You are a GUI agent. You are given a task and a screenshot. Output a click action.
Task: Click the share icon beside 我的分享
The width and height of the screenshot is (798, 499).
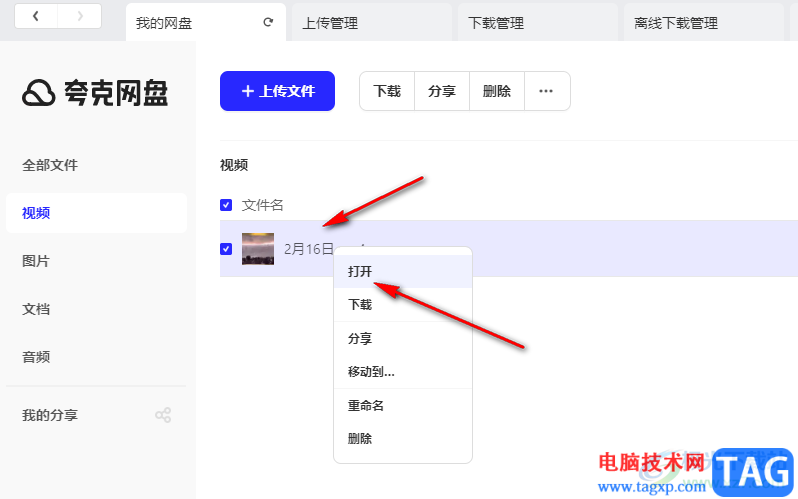pos(163,415)
